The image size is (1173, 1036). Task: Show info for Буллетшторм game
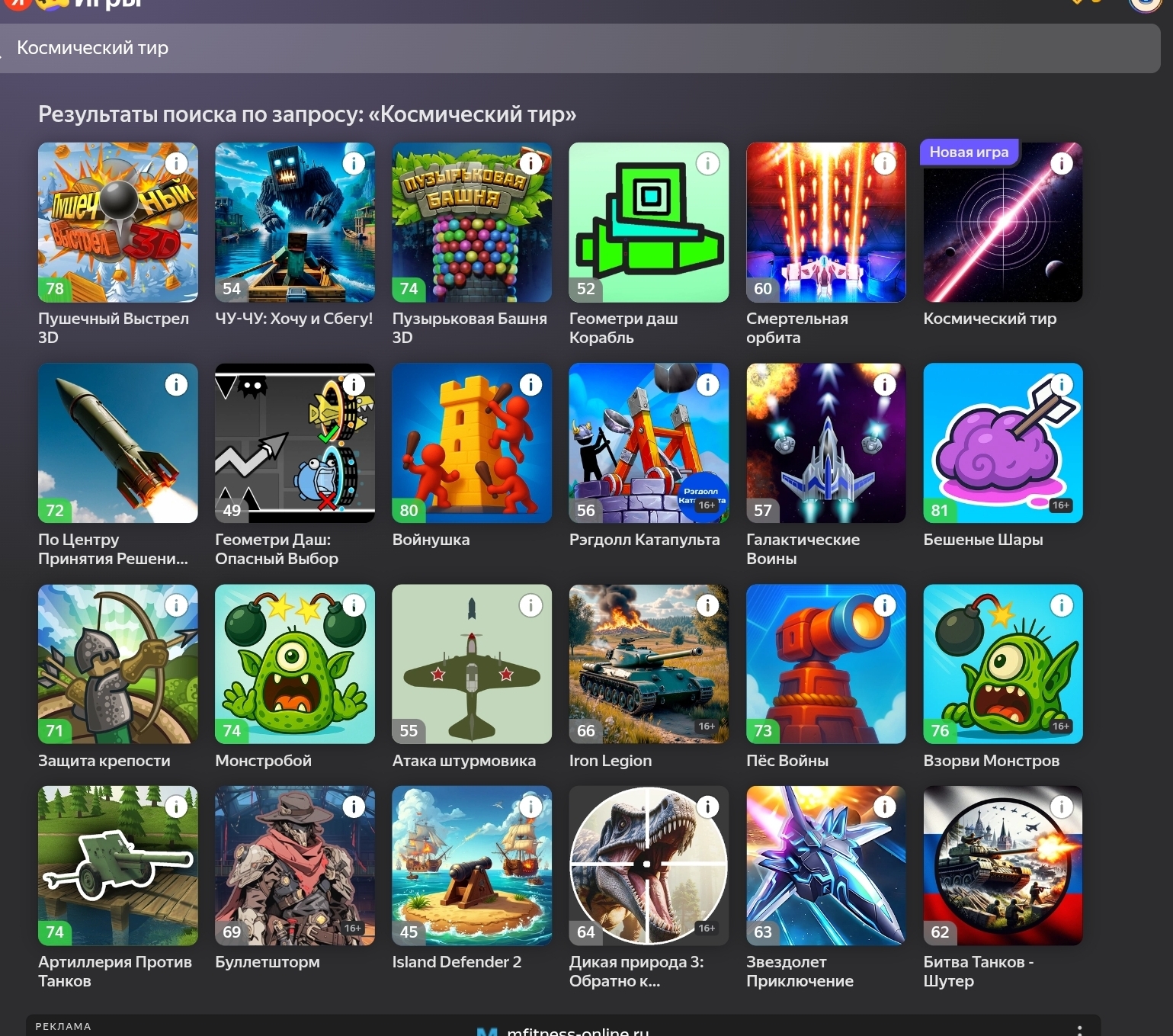pos(354,807)
